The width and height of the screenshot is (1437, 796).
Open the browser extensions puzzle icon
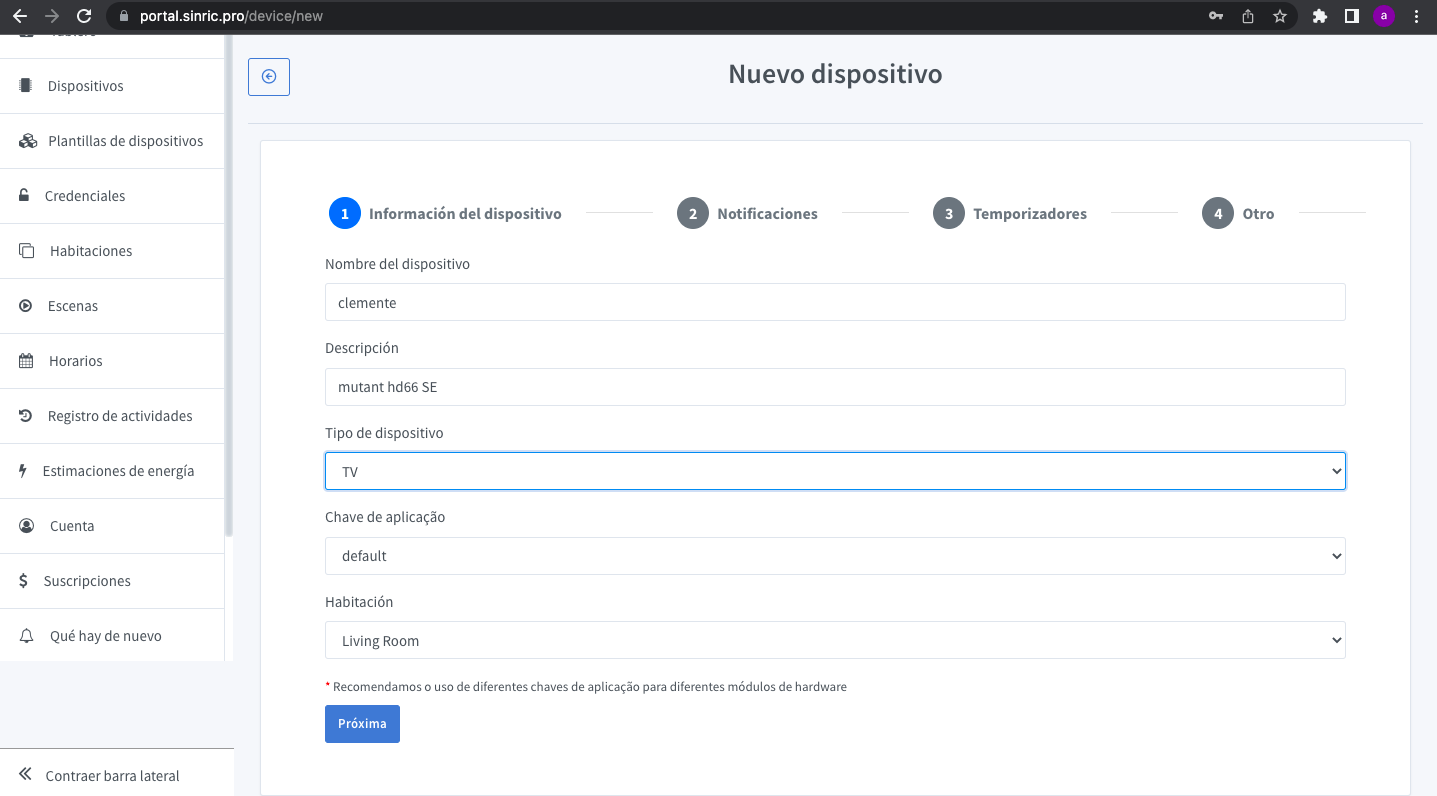click(x=1319, y=16)
